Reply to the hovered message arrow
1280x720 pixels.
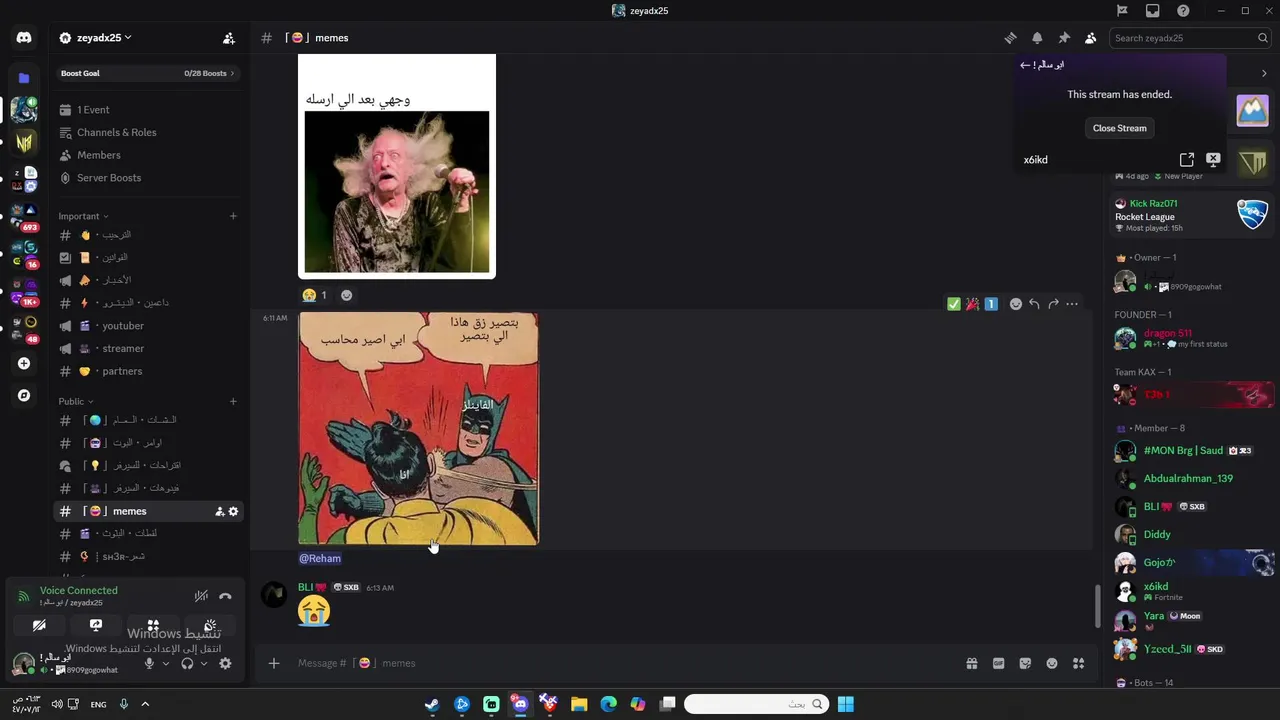pyautogui.click(x=1034, y=304)
